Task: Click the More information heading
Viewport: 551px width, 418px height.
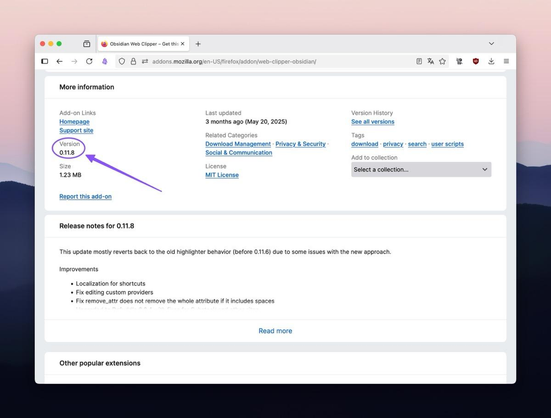Action: click(87, 87)
